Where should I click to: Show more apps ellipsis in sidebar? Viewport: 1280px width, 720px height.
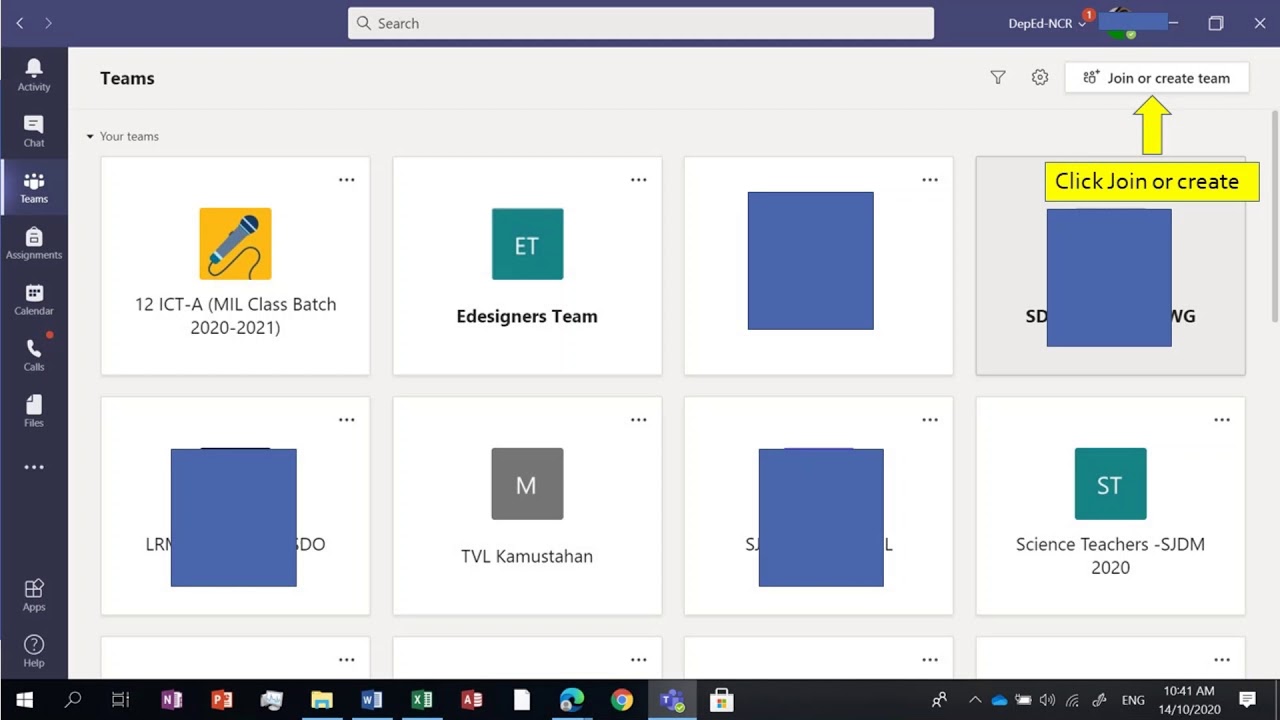pos(34,467)
